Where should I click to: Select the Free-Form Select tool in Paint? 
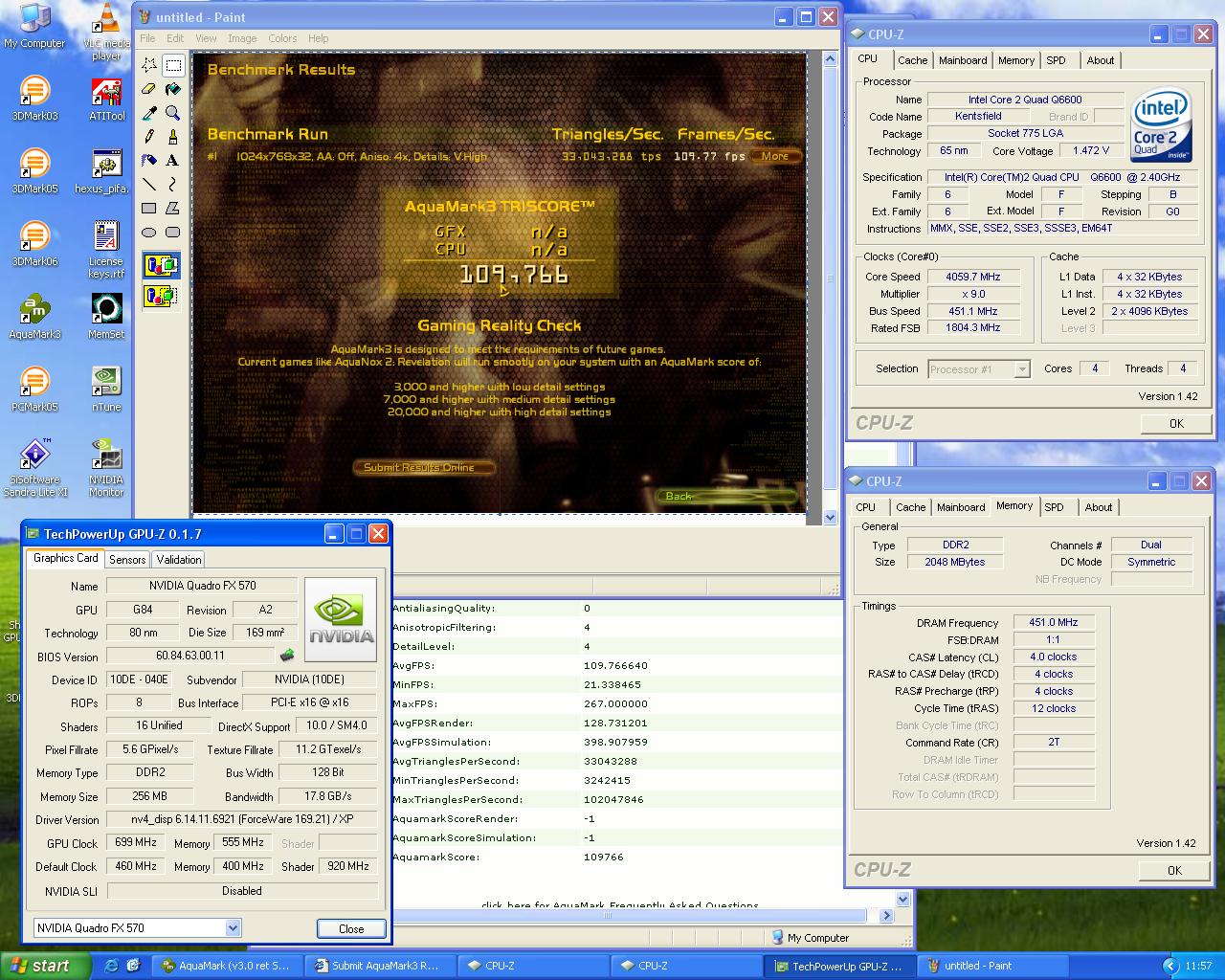[x=149, y=65]
